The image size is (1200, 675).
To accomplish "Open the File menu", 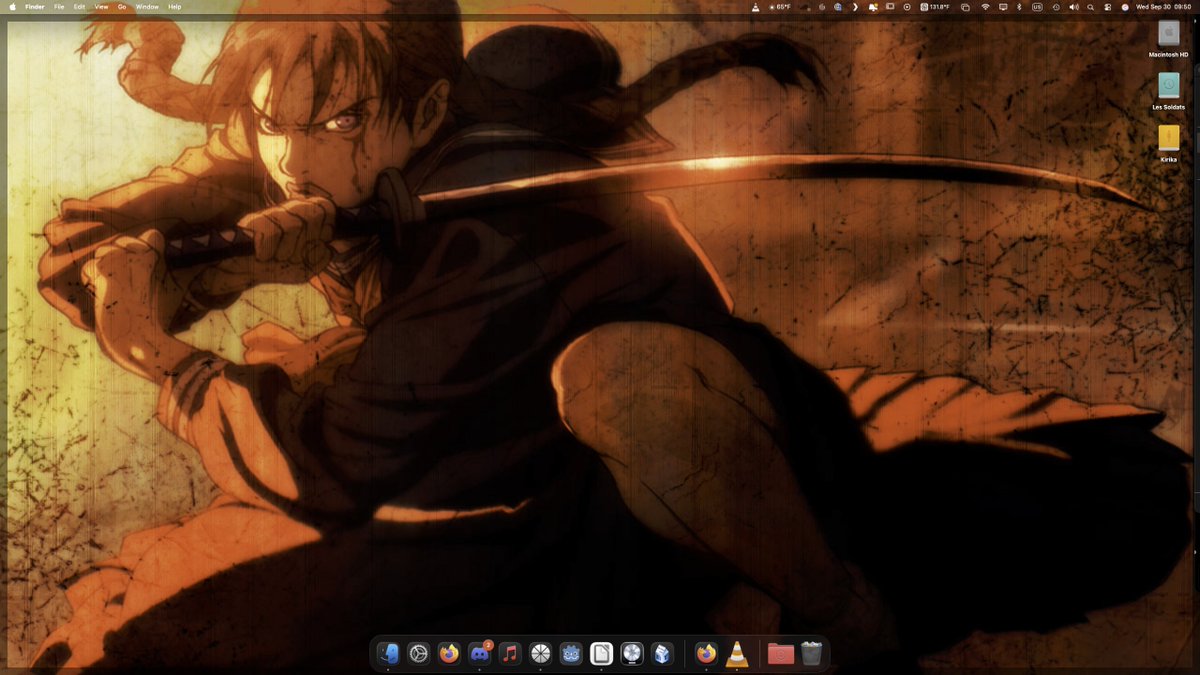I will [59, 7].
